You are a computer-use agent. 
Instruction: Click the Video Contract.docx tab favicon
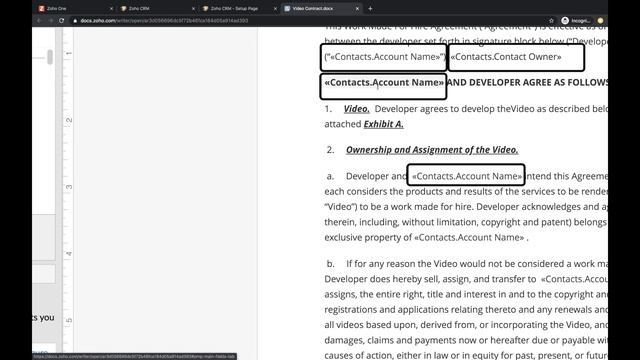click(x=287, y=9)
